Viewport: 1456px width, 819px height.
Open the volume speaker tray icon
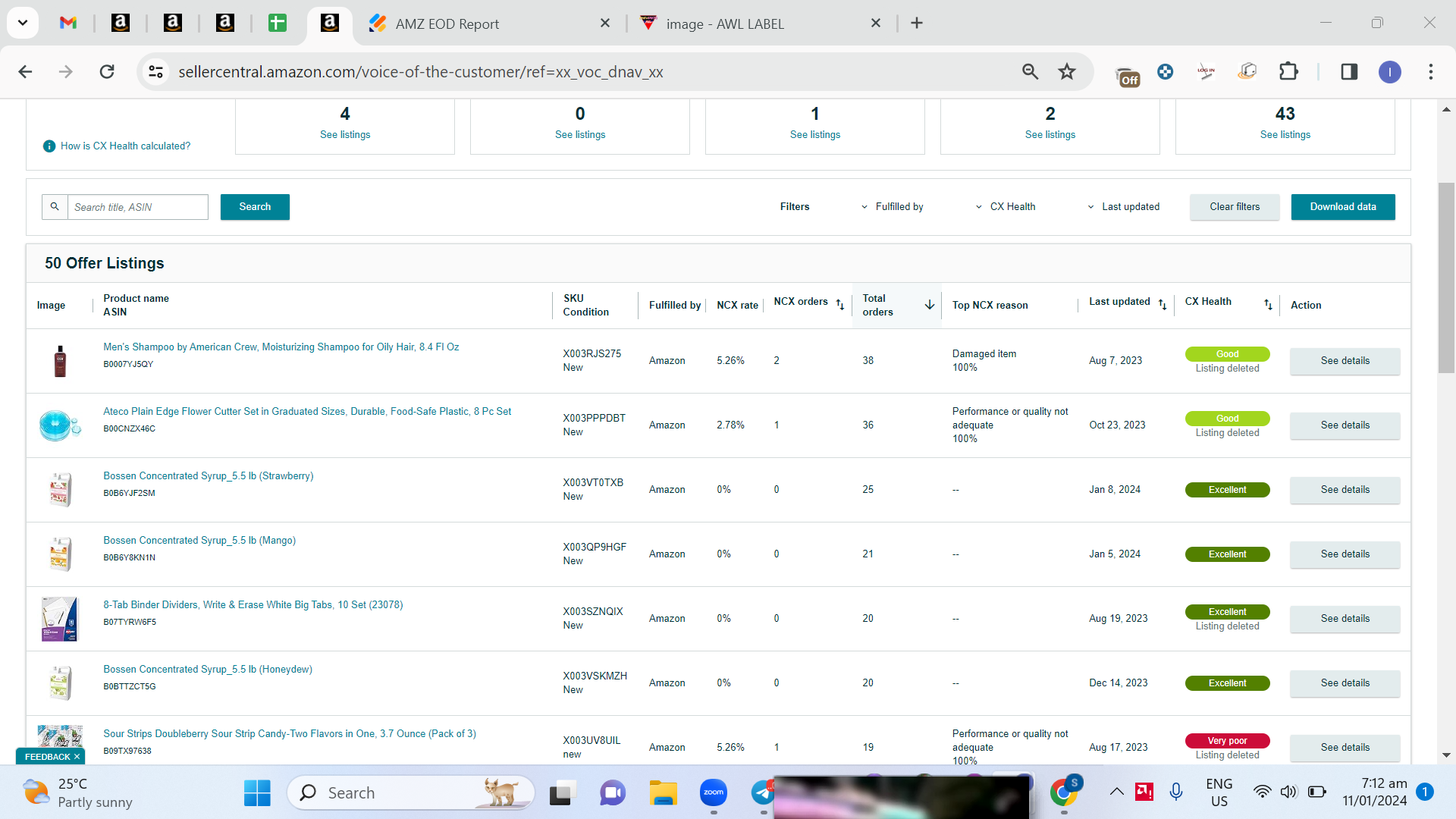click(x=1288, y=792)
